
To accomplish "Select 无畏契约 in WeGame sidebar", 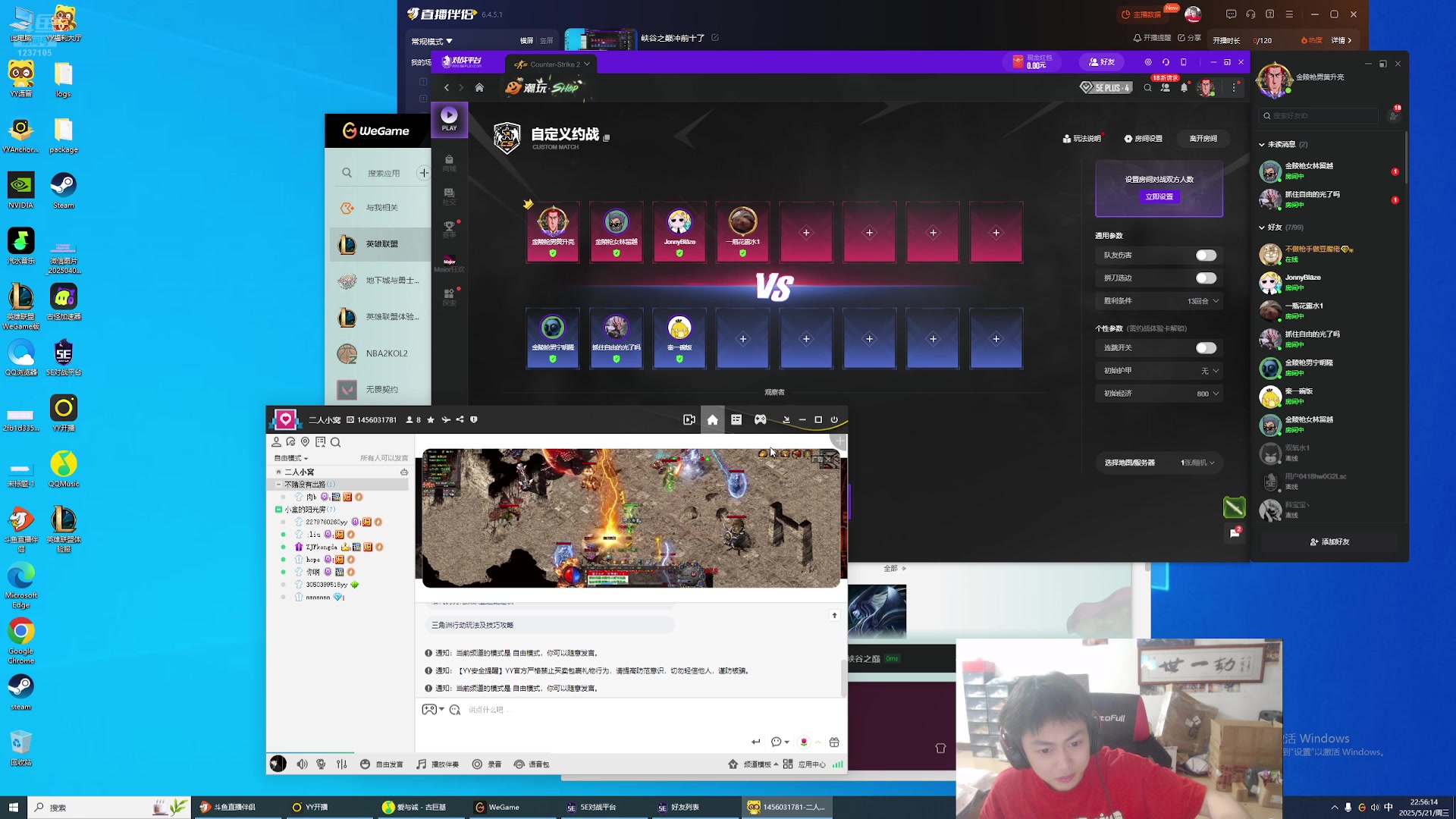I will [380, 389].
